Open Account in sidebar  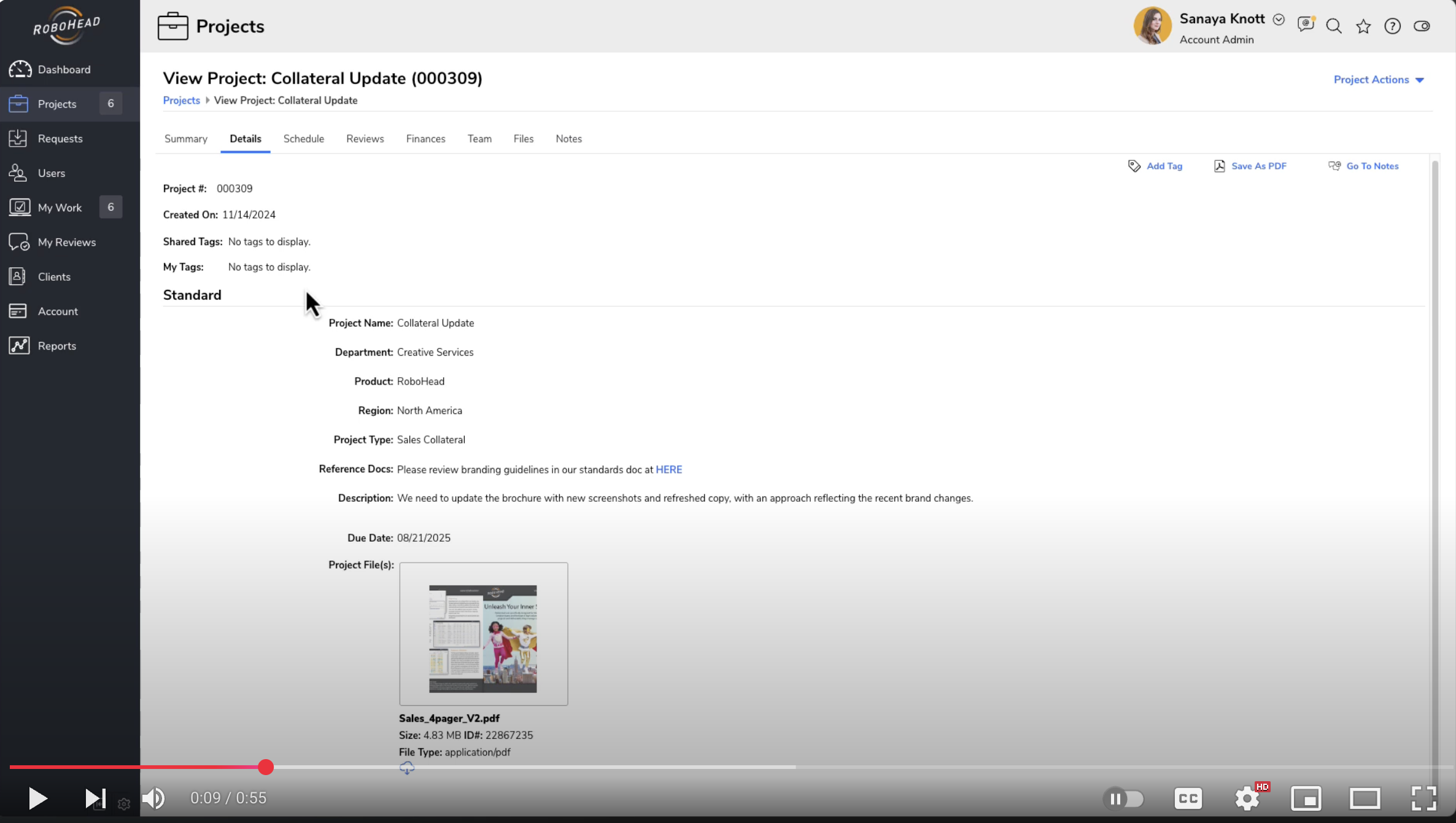point(58,311)
